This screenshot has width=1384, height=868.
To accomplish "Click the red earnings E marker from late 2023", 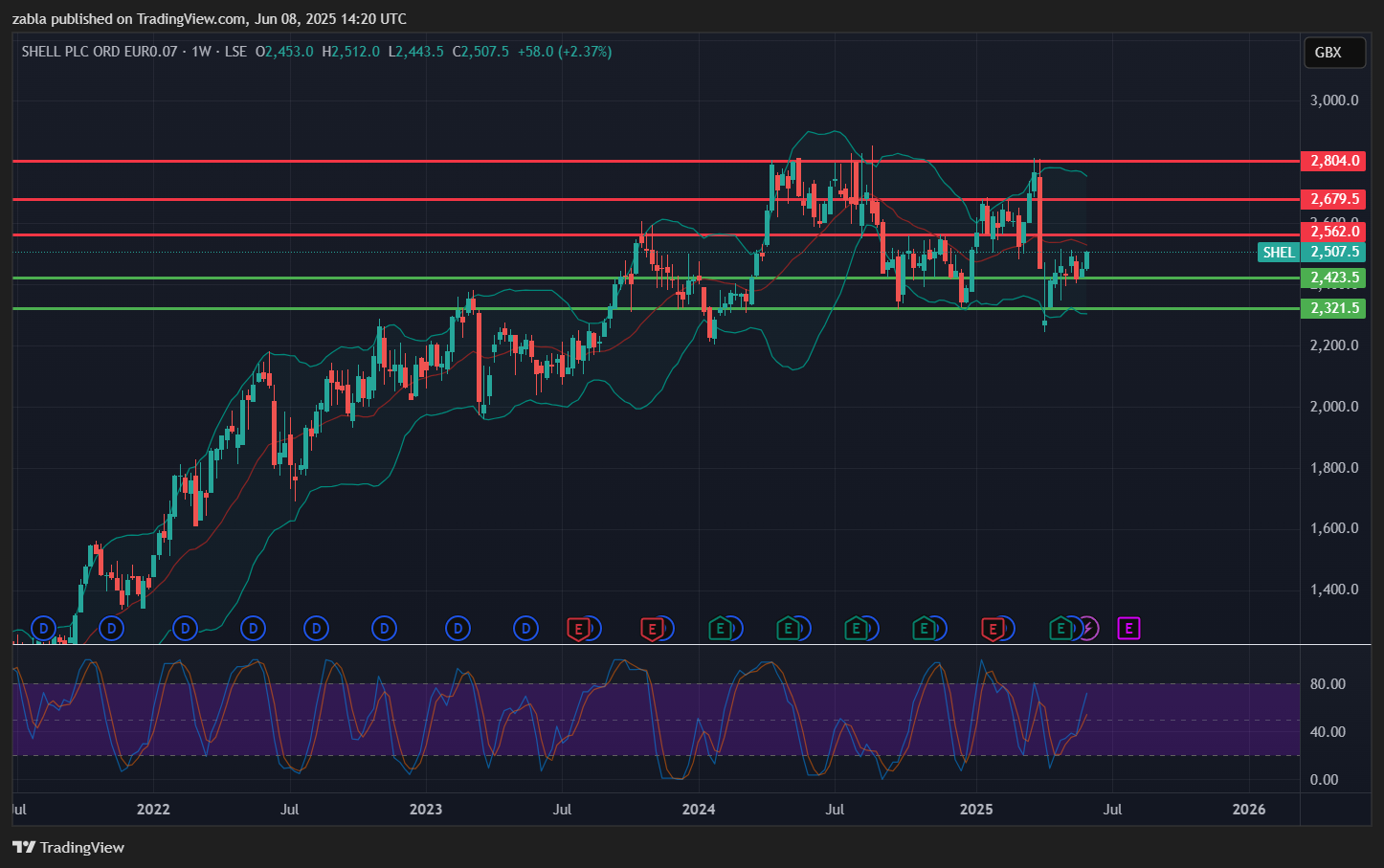I will tap(652, 629).
